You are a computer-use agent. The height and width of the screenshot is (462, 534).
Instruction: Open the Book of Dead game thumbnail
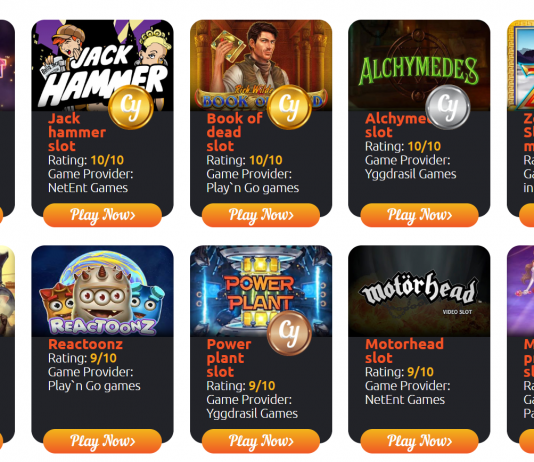tap(261, 65)
